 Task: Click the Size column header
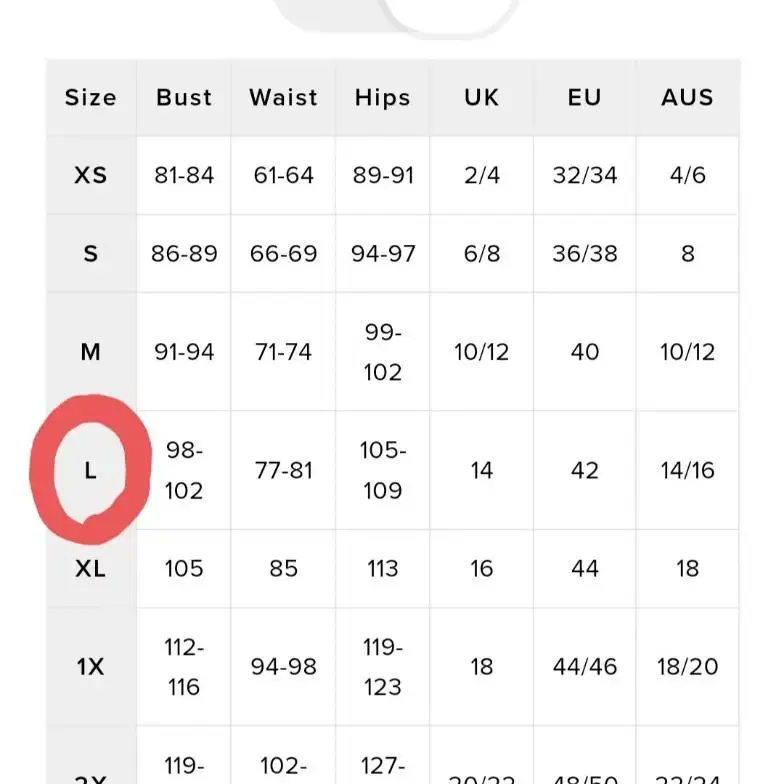(x=90, y=97)
